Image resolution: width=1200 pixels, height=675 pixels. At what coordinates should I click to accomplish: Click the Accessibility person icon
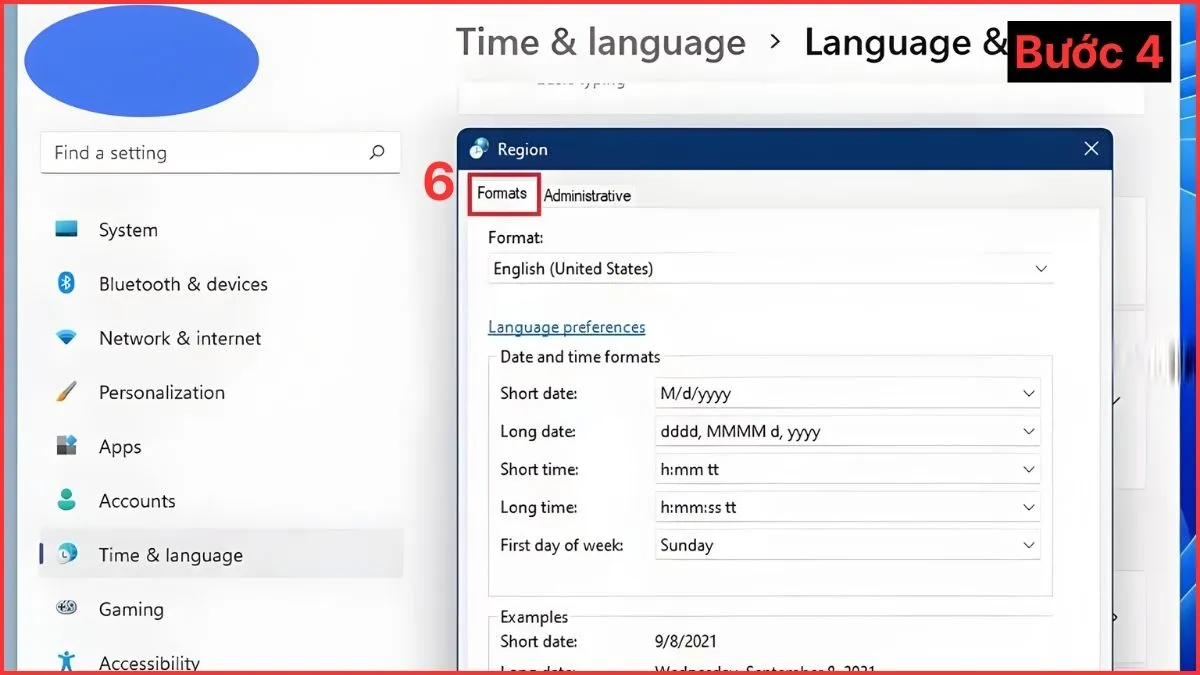(x=66, y=660)
